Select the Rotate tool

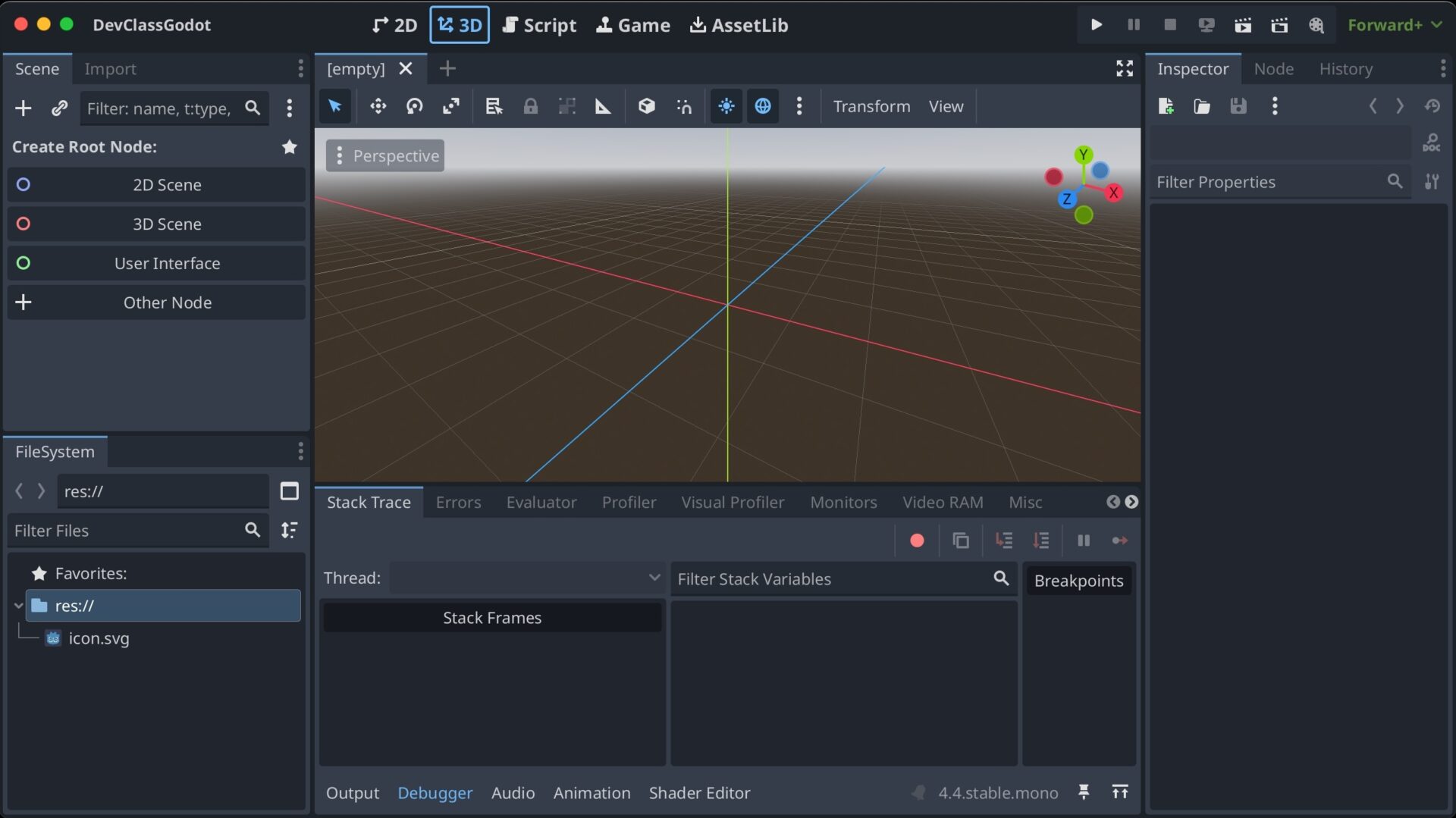point(414,106)
